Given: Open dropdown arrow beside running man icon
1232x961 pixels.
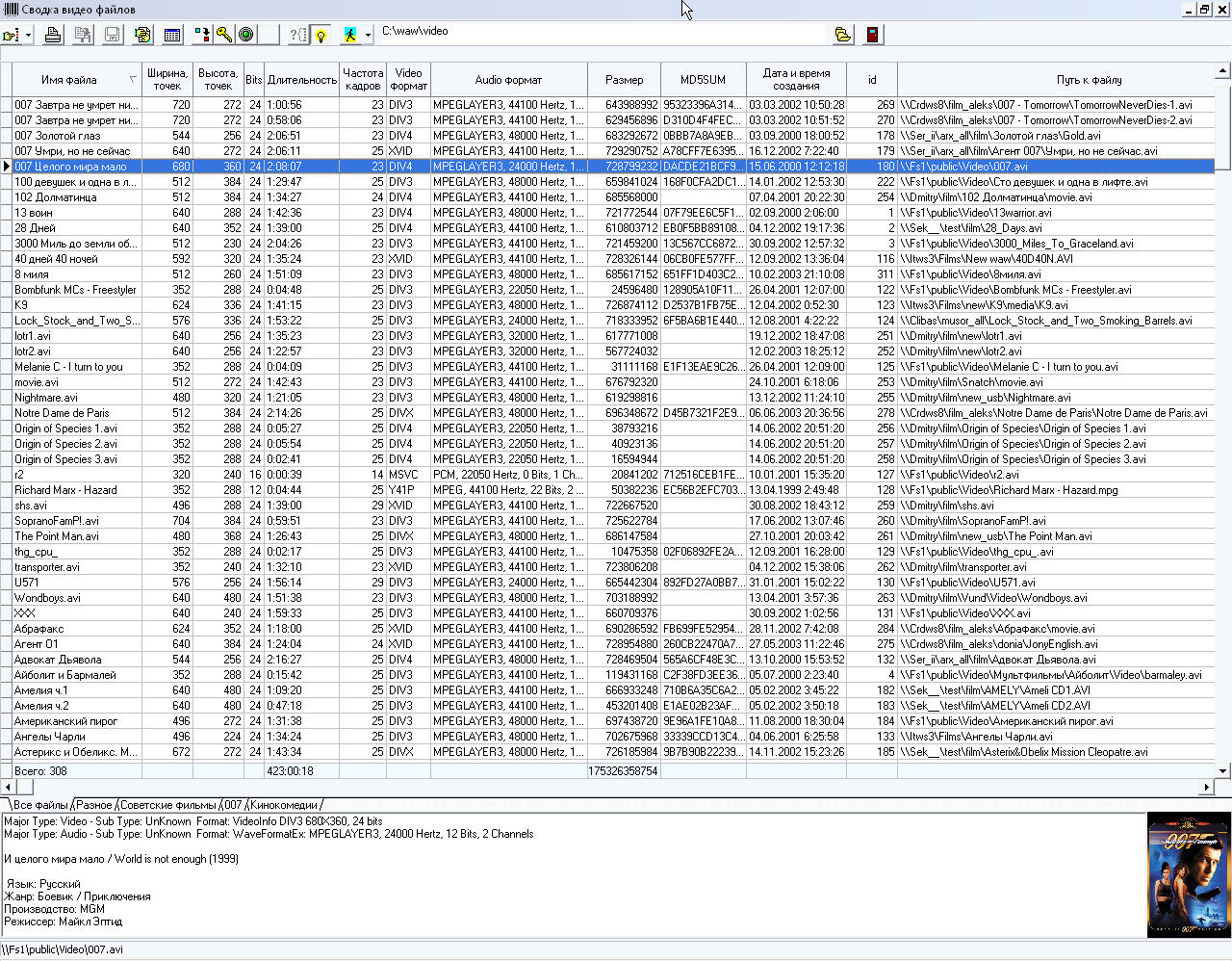Looking at the screenshot, I should (x=368, y=36).
